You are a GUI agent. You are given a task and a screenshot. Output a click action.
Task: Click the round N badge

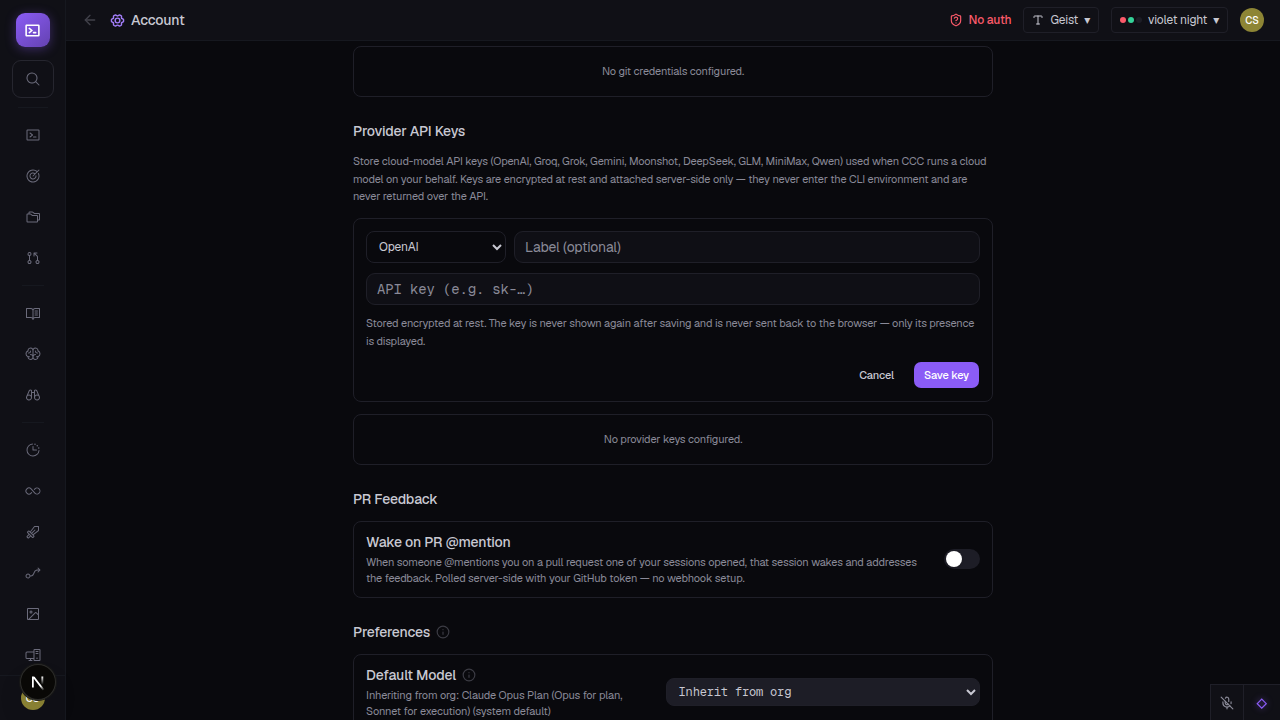(38, 683)
